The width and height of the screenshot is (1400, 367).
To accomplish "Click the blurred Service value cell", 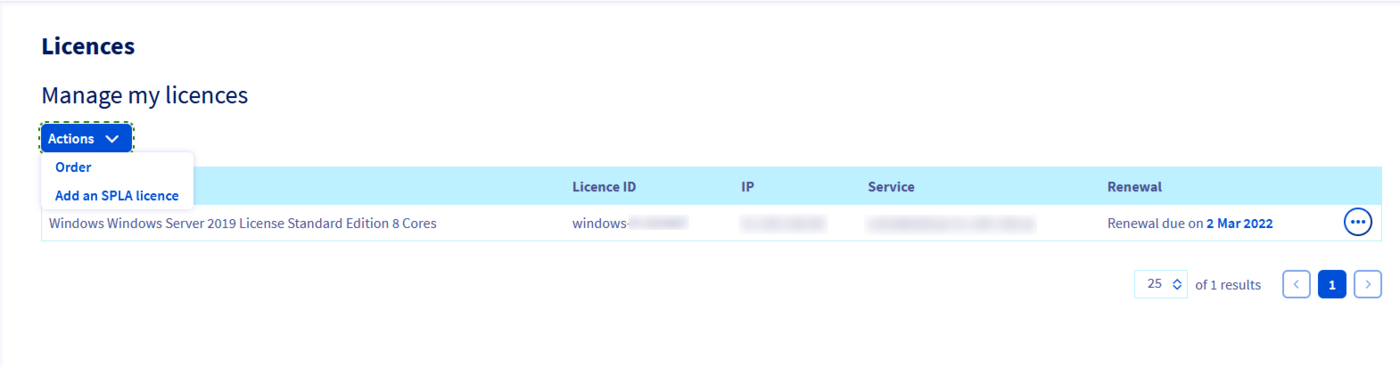I will click(x=951, y=223).
